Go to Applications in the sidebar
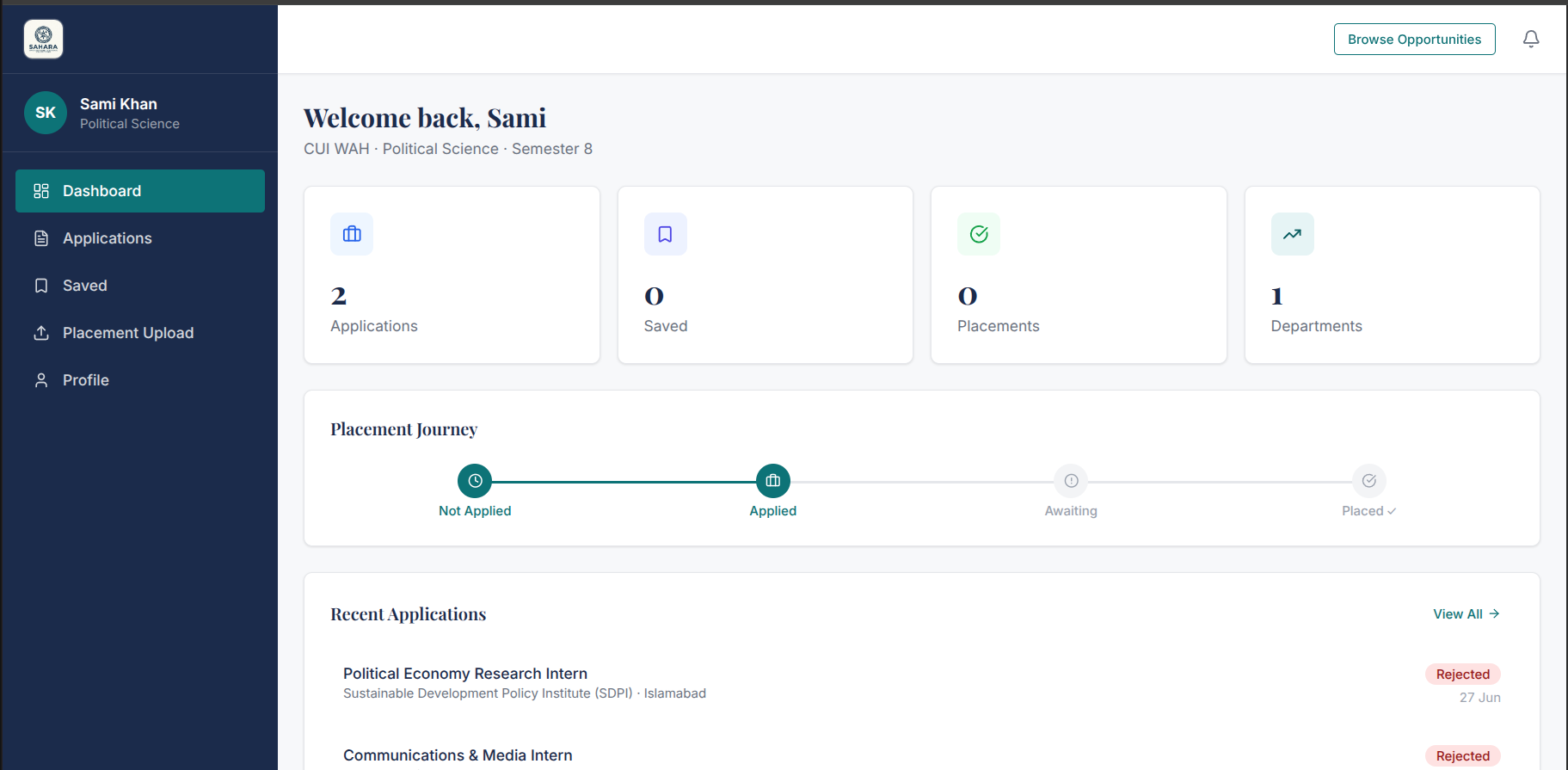Image resolution: width=1568 pixels, height=770 pixels. click(x=140, y=238)
